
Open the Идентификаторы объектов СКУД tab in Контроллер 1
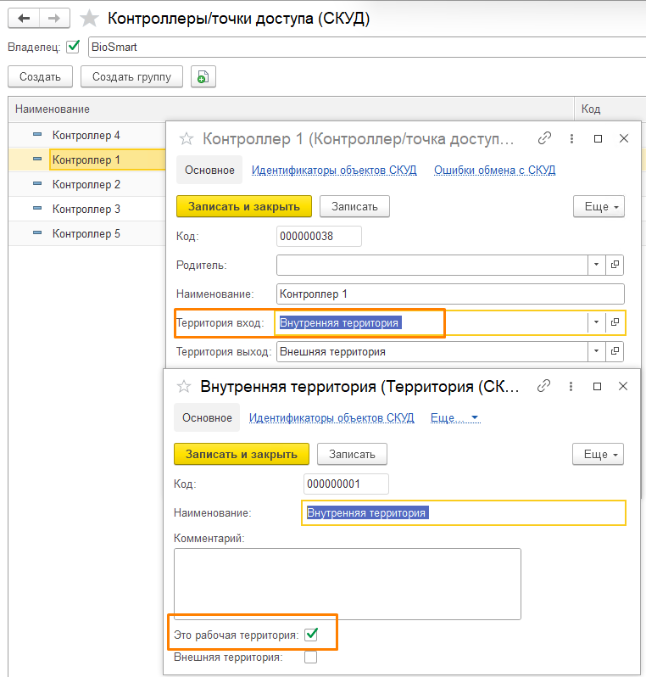pyautogui.click(x=333, y=170)
